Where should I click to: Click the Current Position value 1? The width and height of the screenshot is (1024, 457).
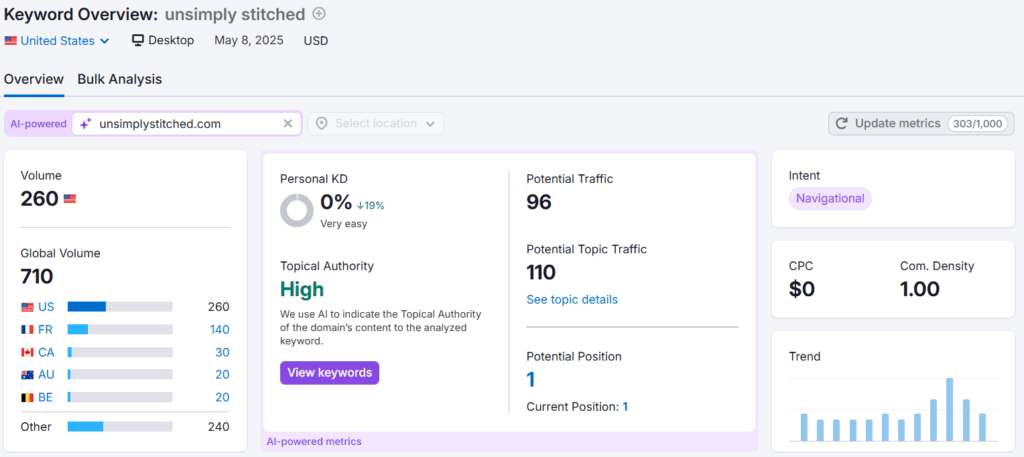(625, 407)
